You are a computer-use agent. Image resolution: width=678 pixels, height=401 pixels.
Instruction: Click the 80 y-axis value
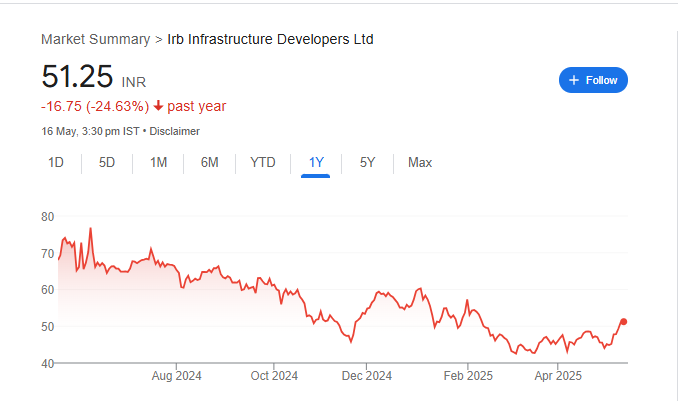point(48,217)
